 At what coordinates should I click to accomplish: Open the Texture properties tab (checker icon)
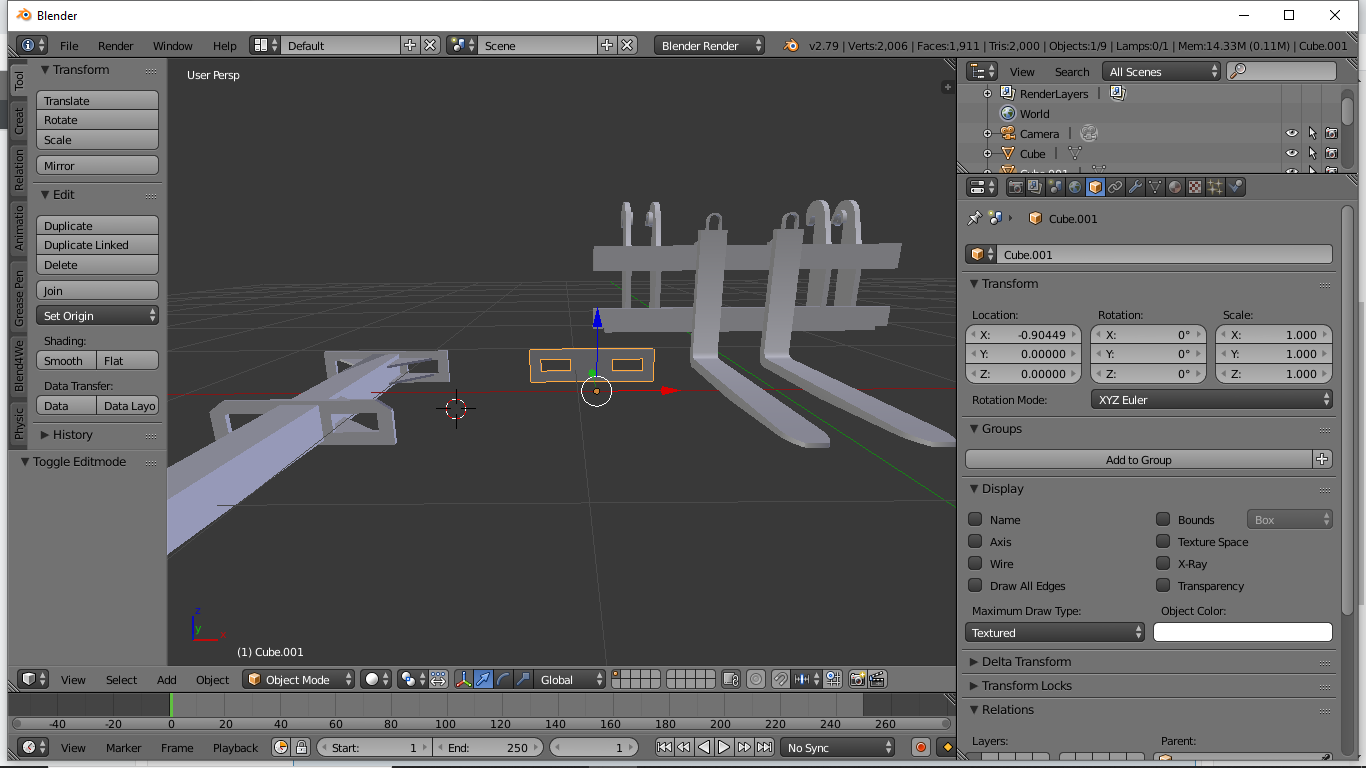coord(1195,187)
